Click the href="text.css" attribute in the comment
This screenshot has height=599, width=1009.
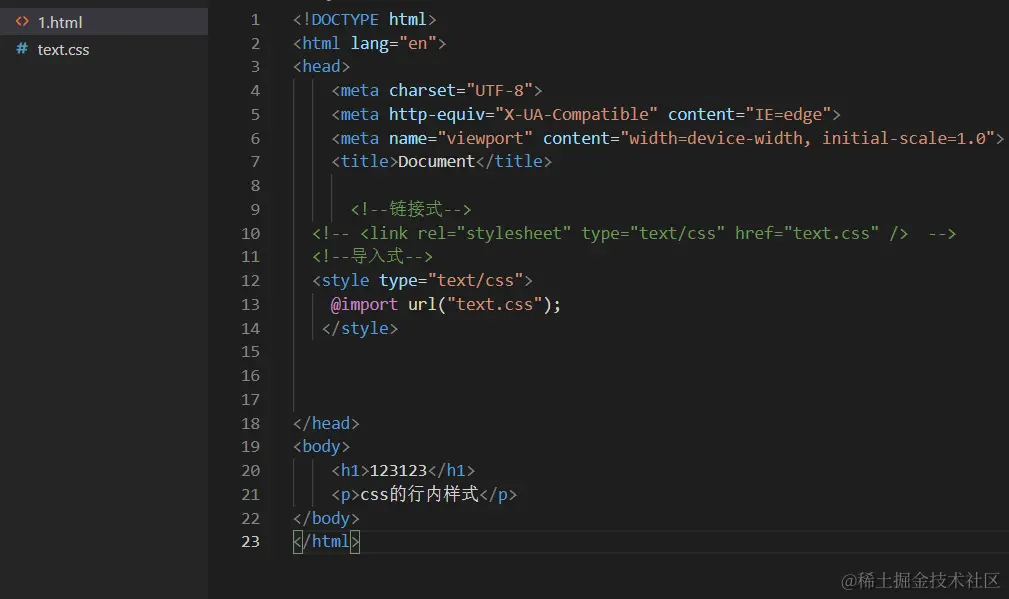pyautogui.click(x=807, y=234)
